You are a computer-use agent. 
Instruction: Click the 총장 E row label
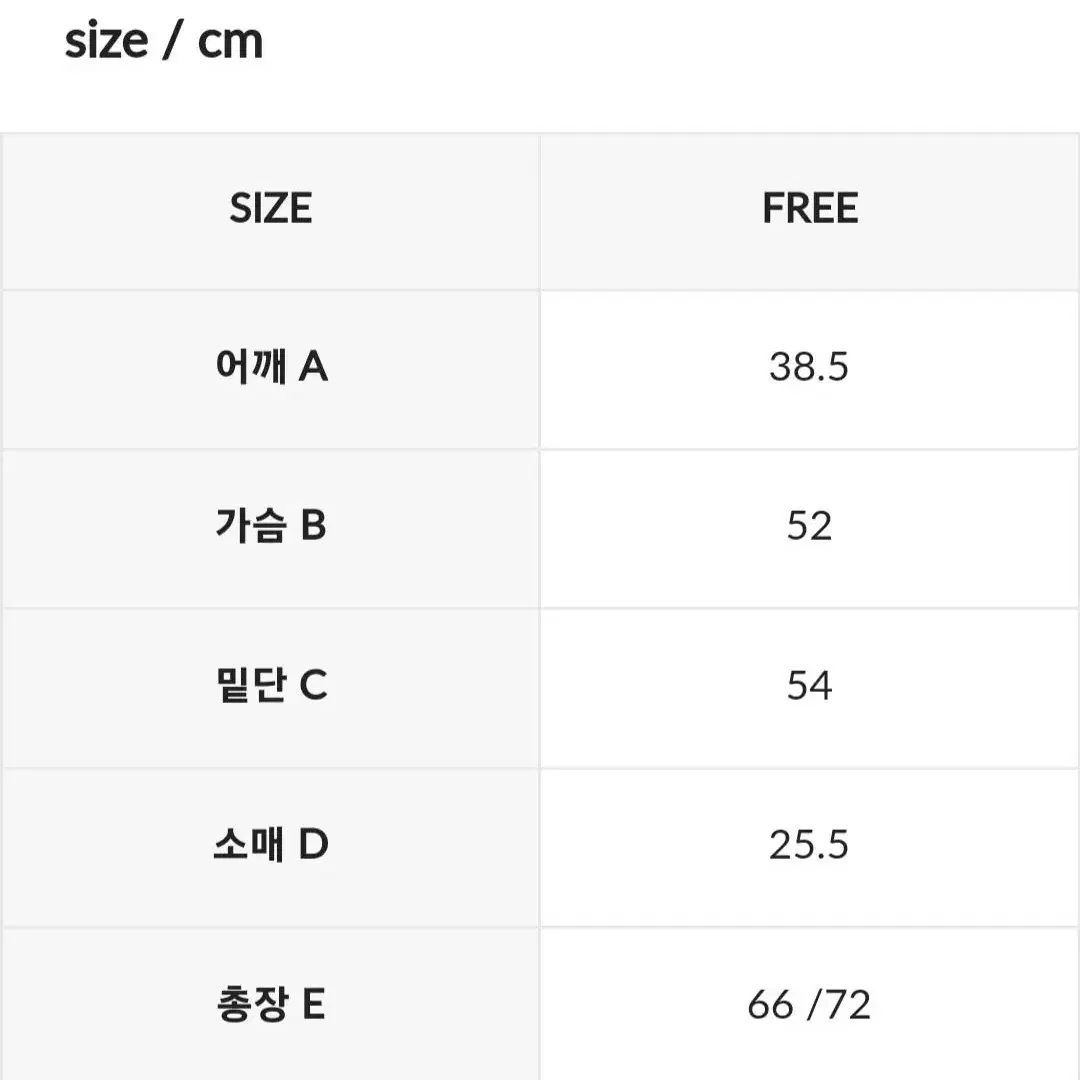(271, 1004)
